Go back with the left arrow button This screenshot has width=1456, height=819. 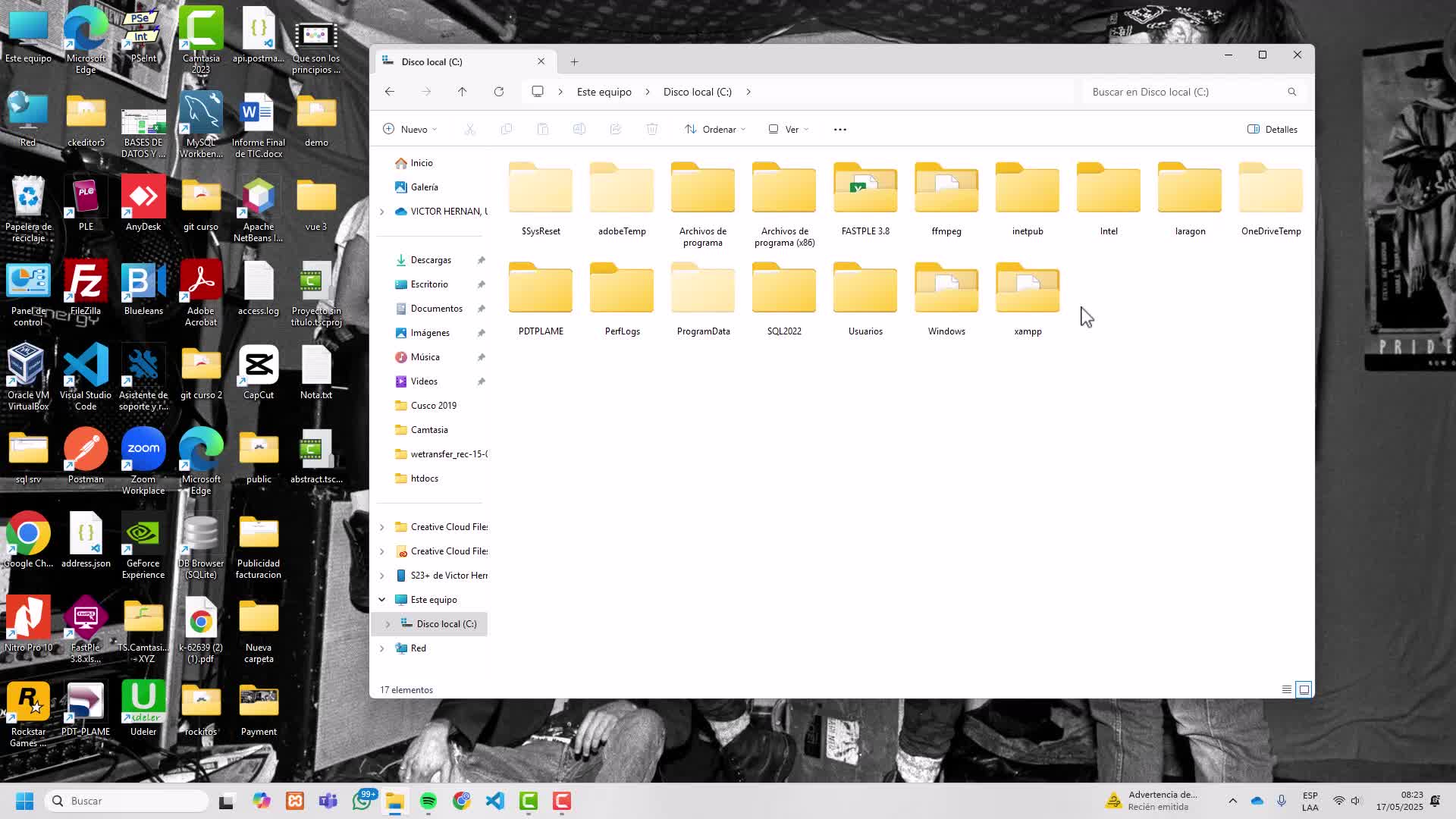[390, 92]
